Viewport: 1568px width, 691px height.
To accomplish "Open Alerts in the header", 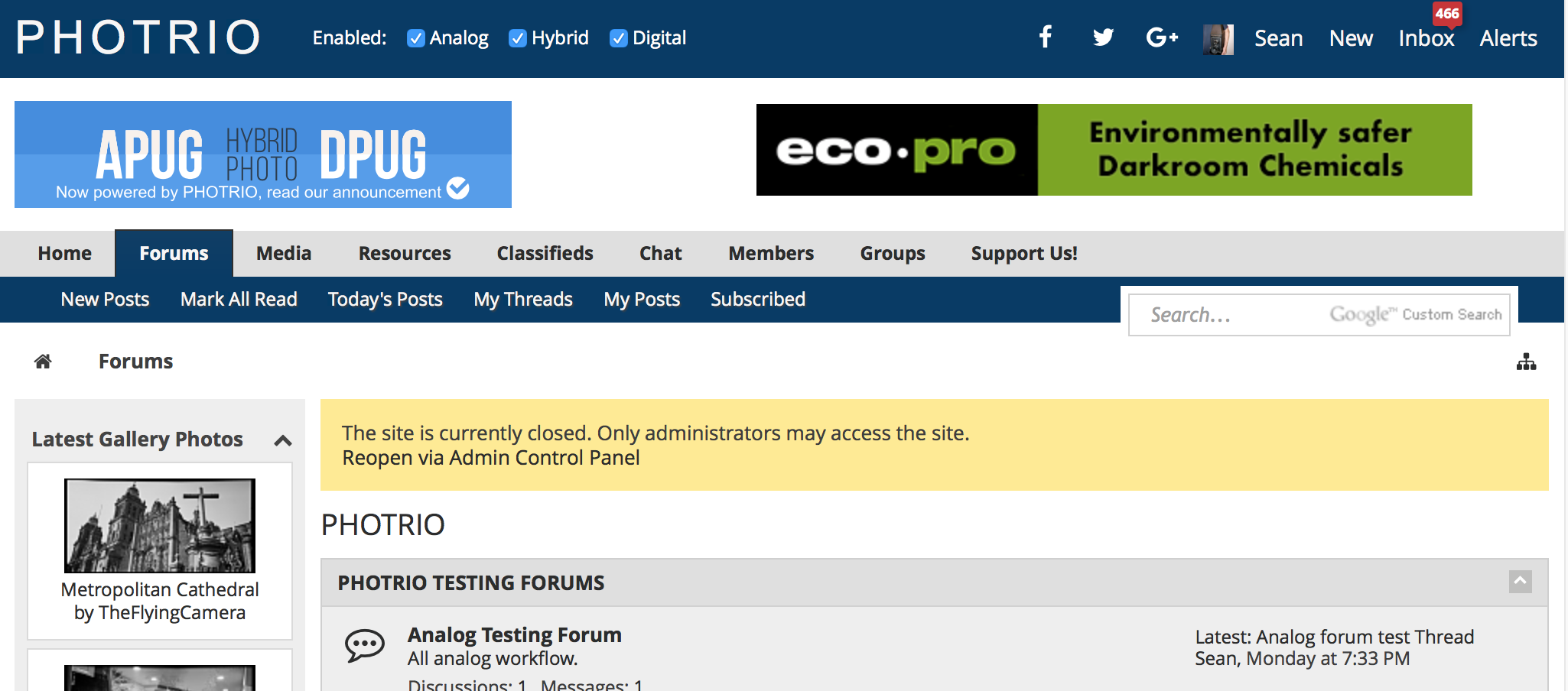I will [x=1508, y=38].
